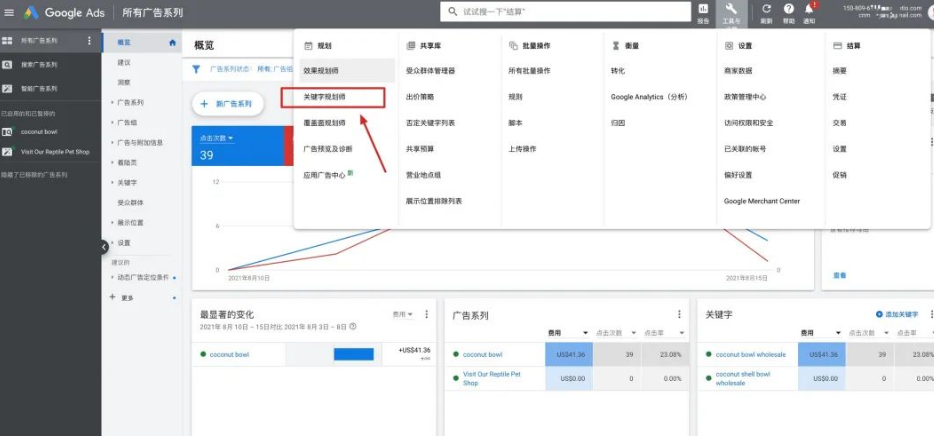Open the hamburger main menu icon
Viewport: 934px width, 436px height.
click(9, 12)
